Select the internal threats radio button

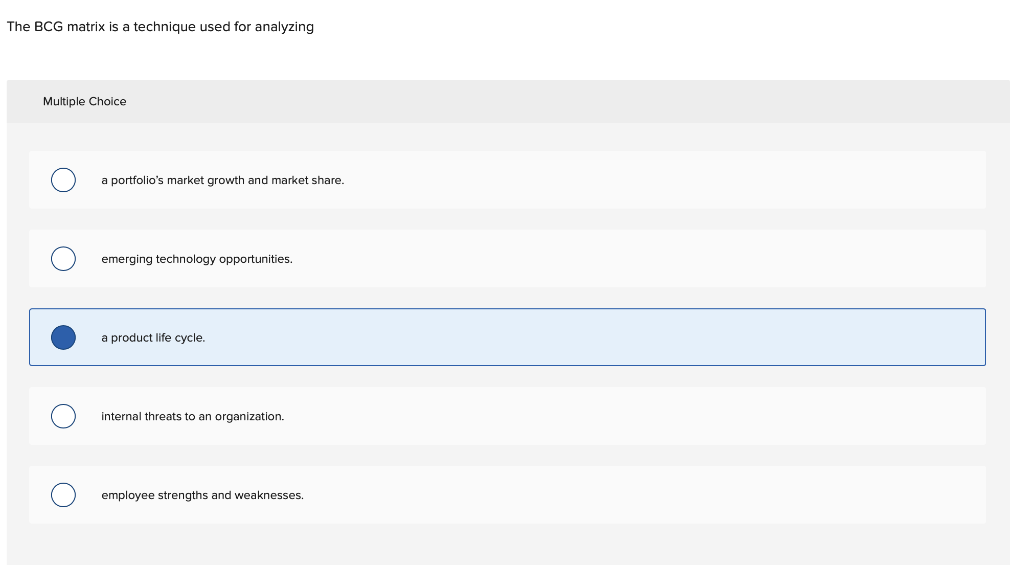click(x=63, y=416)
